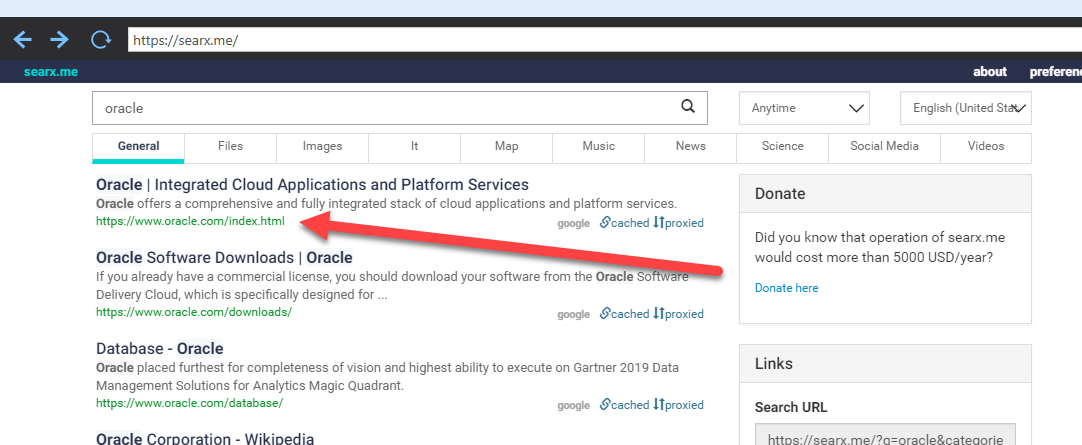Click the Donate panel heading
This screenshot has width=1082, height=445.
tap(780, 193)
